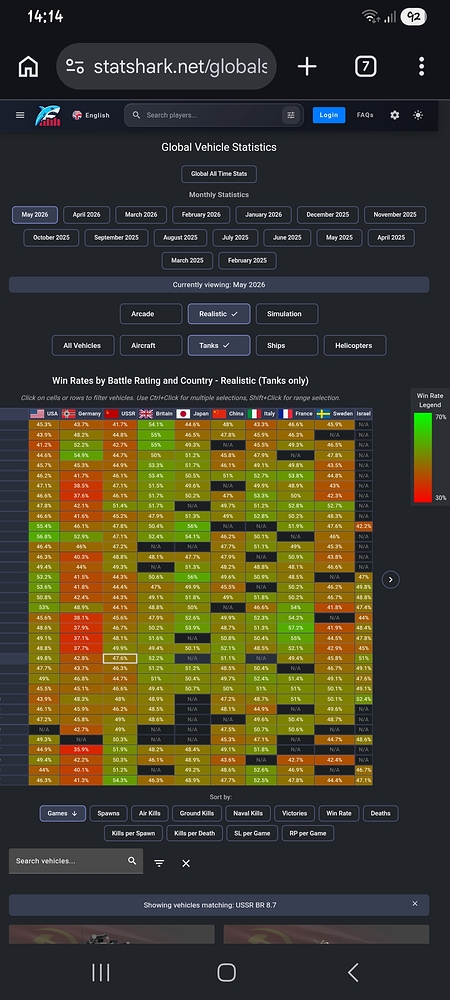Click the China flag column header

[229, 414]
